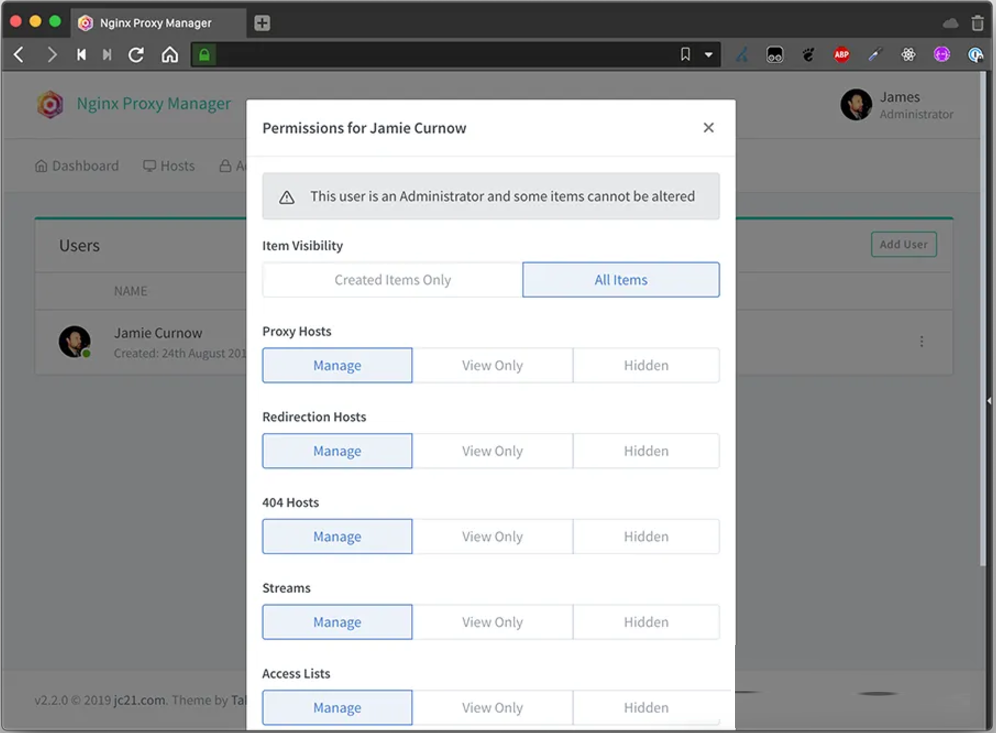Screen dimensions: 996x733
Task: Open a new browser tab with plus icon
Action: [x=262, y=23]
